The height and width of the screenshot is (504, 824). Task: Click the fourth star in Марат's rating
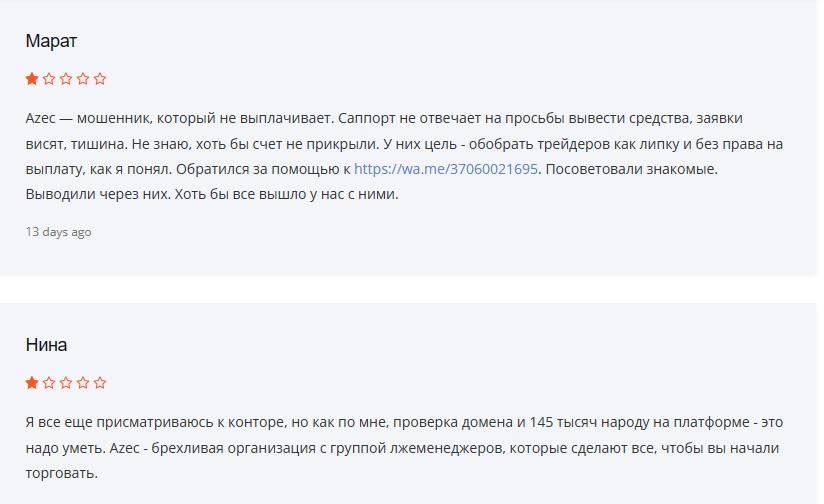(83, 79)
